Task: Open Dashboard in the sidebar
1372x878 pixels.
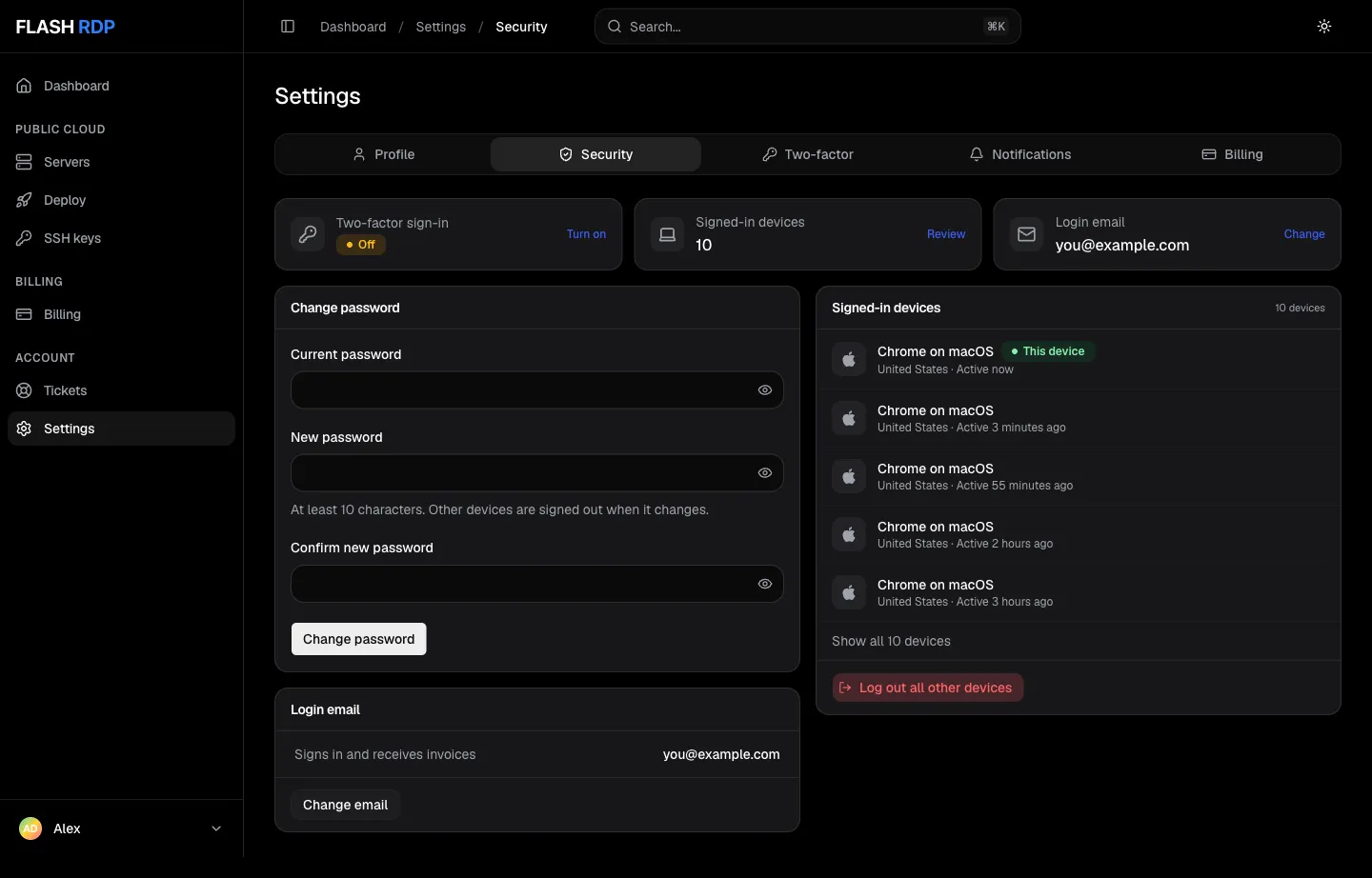Action: point(121,86)
